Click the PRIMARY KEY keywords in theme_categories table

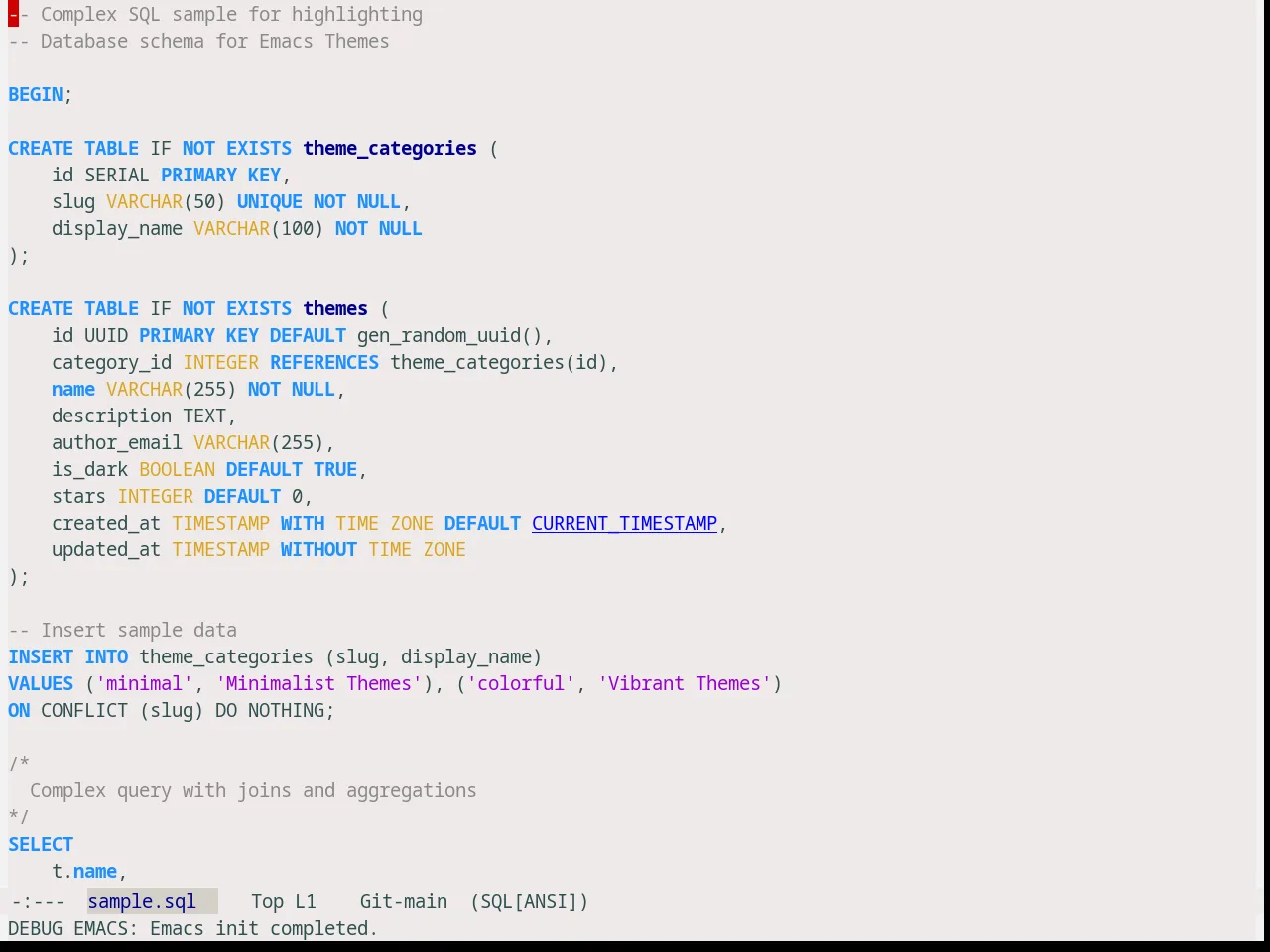[x=220, y=175]
